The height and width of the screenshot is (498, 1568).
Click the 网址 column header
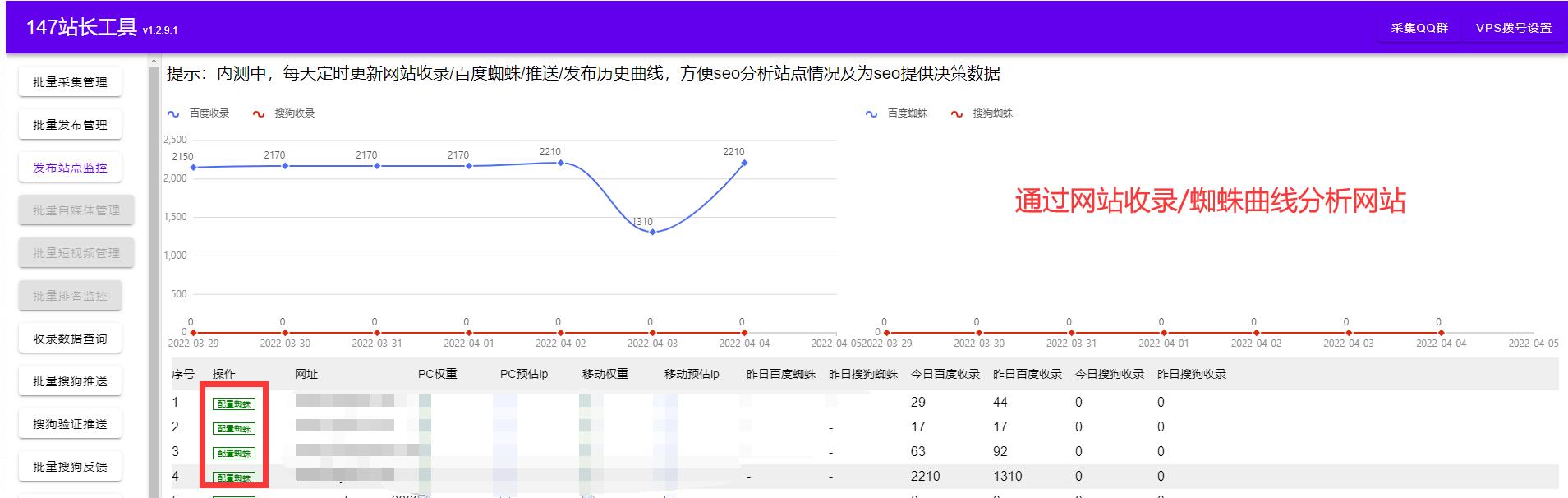(306, 374)
